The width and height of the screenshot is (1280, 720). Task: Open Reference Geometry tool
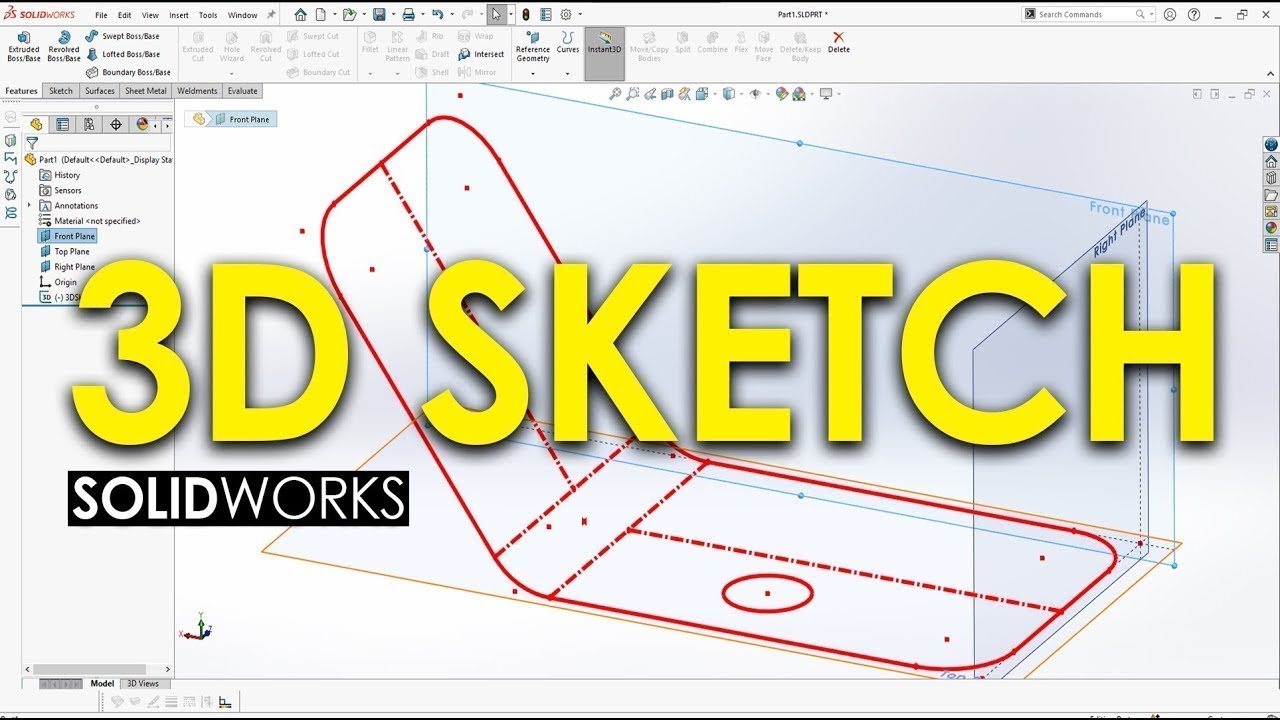tap(533, 47)
